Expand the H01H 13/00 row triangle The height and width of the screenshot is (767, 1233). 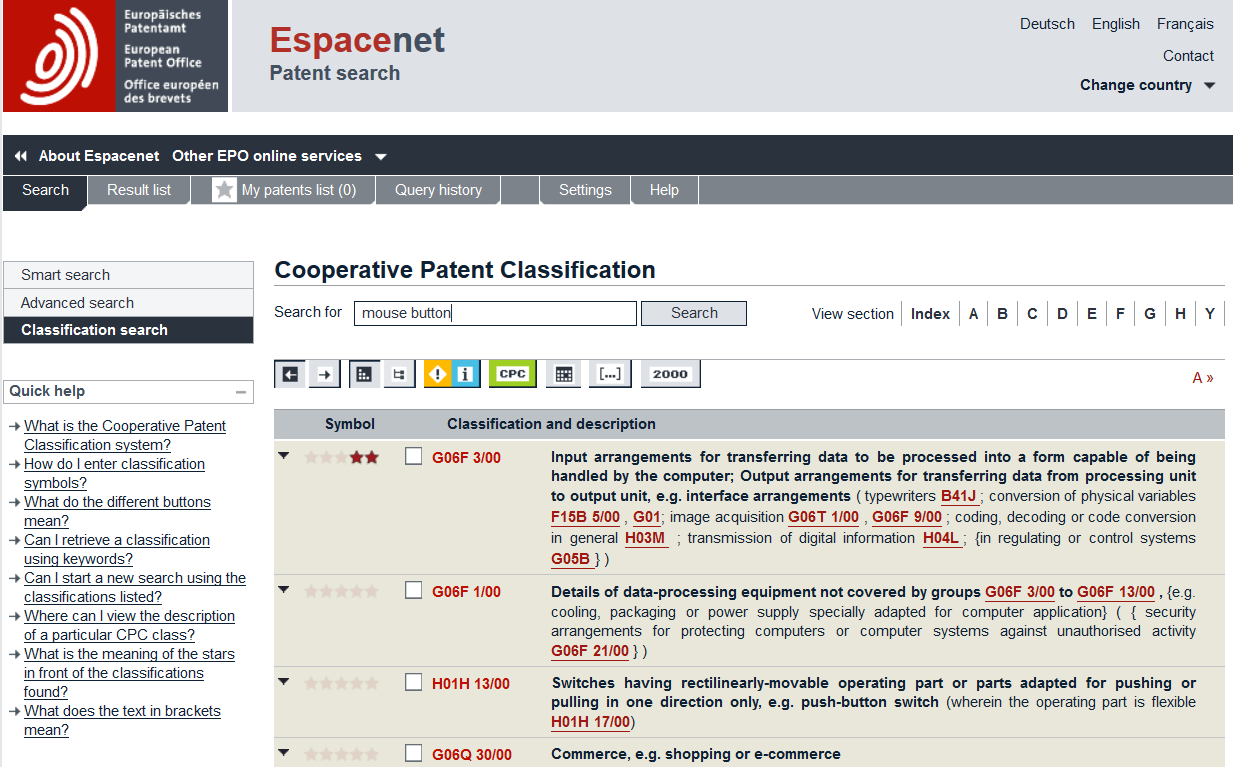tap(284, 682)
